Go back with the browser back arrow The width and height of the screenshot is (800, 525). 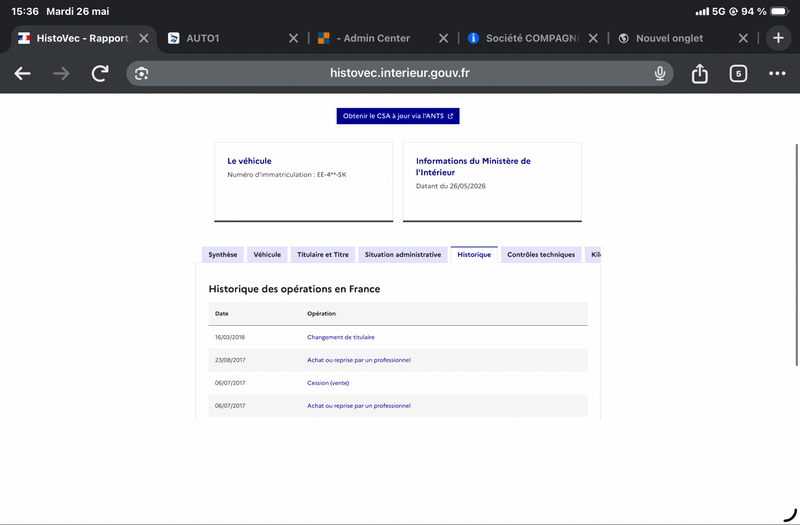tap(22, 73)
